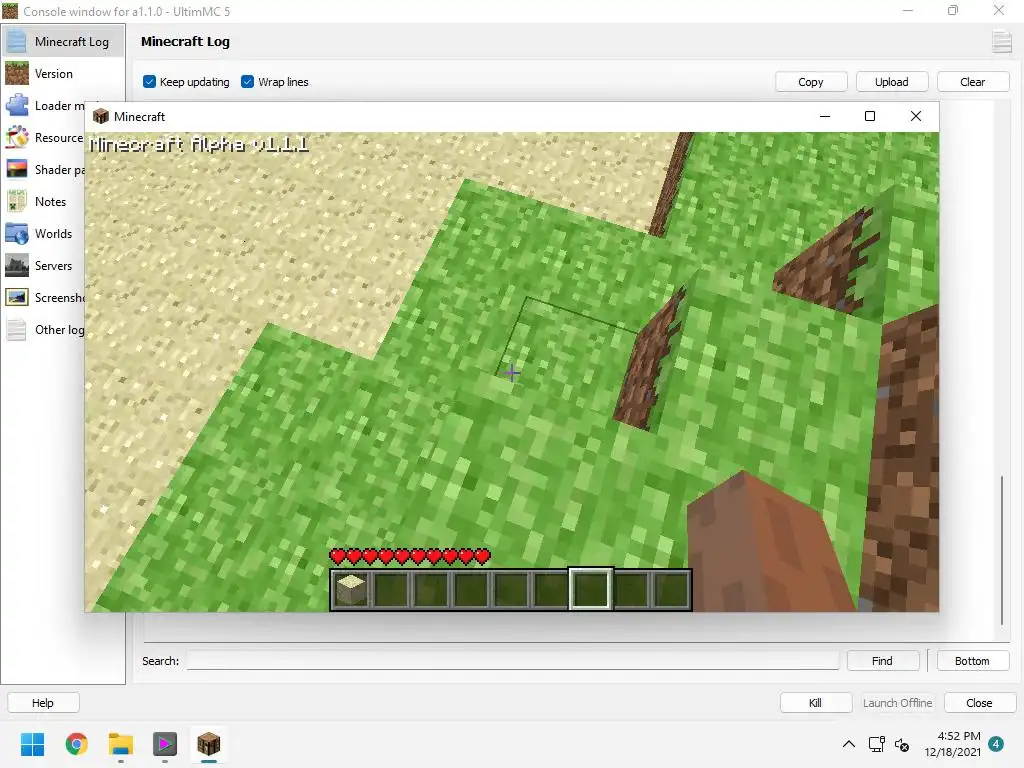The height and width of the screenshot is (768, 1024).
Task: Open network status tray icon
Action: click(x=876, y=744)
